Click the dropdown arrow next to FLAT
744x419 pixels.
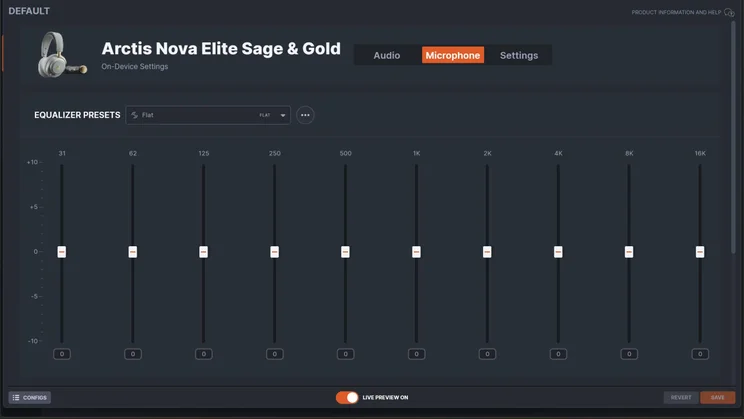click(x=283, y=115)
